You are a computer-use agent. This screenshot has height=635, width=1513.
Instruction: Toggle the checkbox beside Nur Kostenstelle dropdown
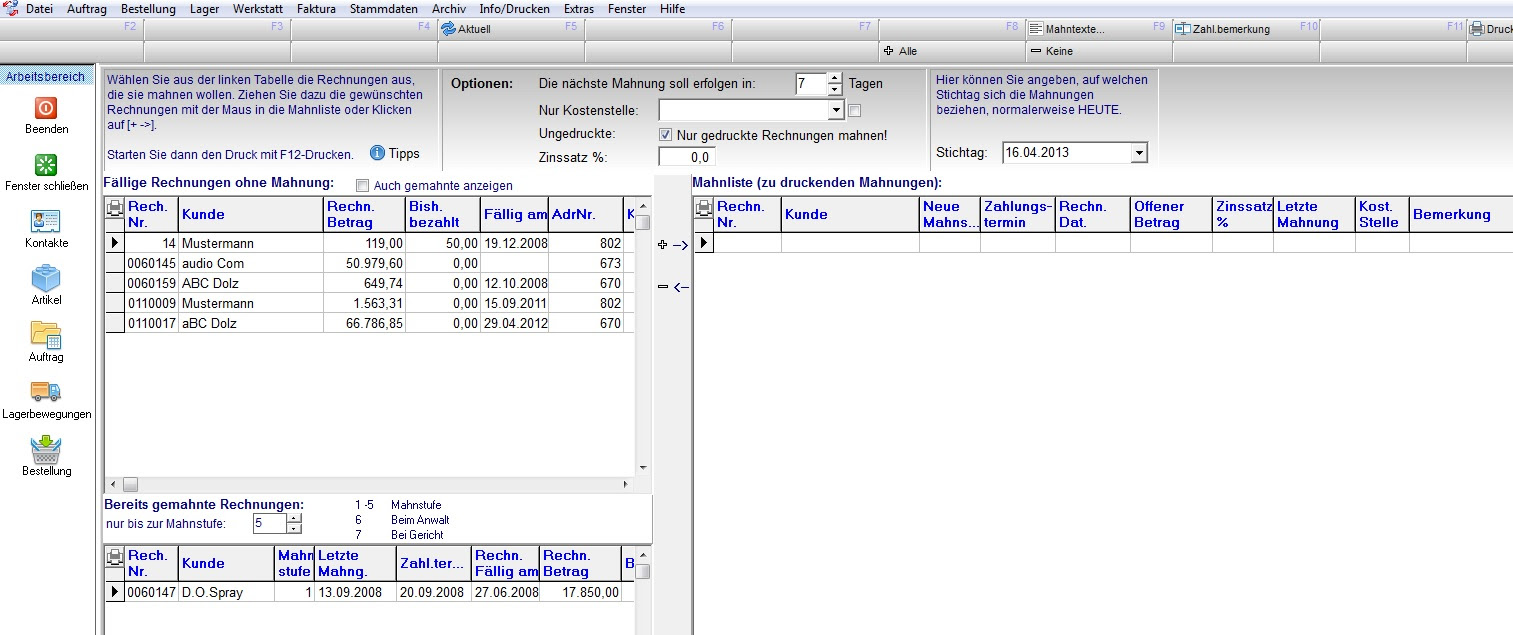(854, 111)
